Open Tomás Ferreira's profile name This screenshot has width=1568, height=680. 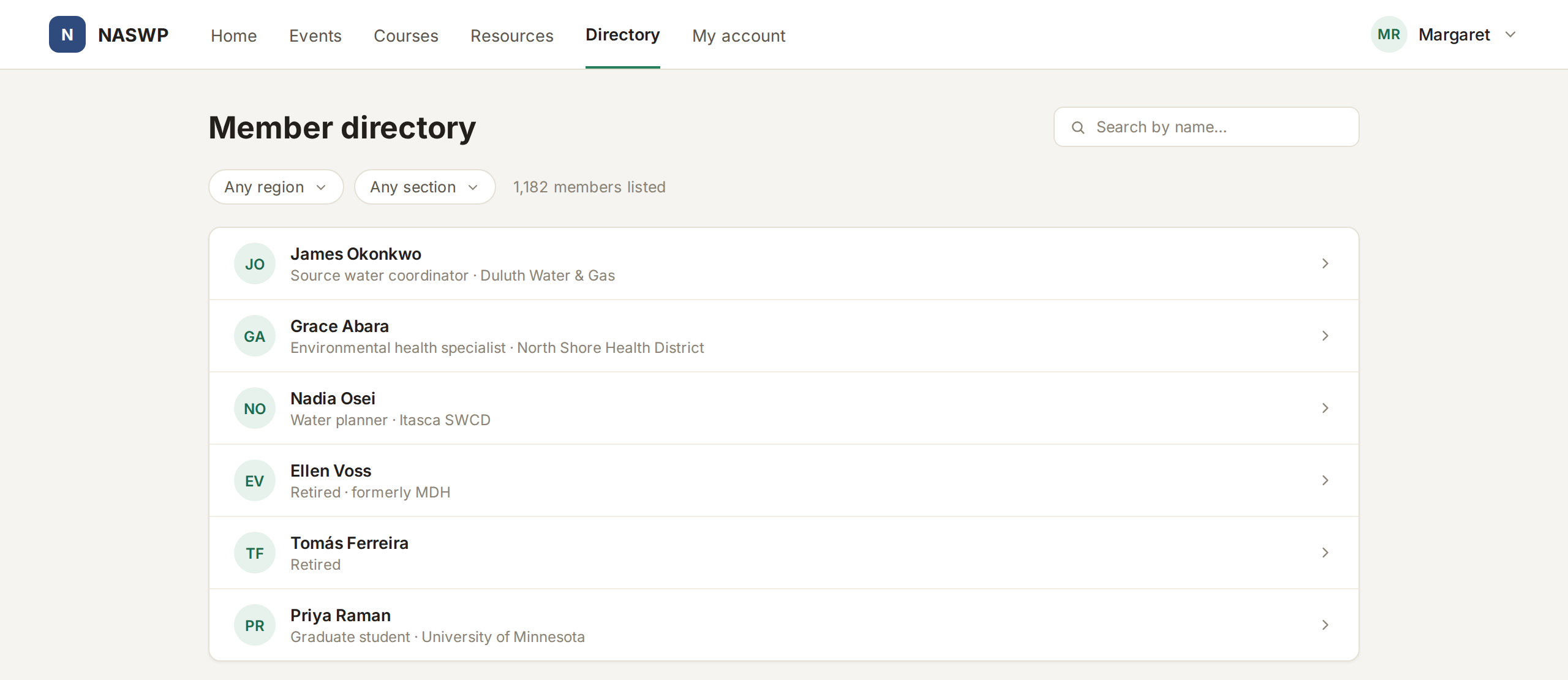(349, 543)
